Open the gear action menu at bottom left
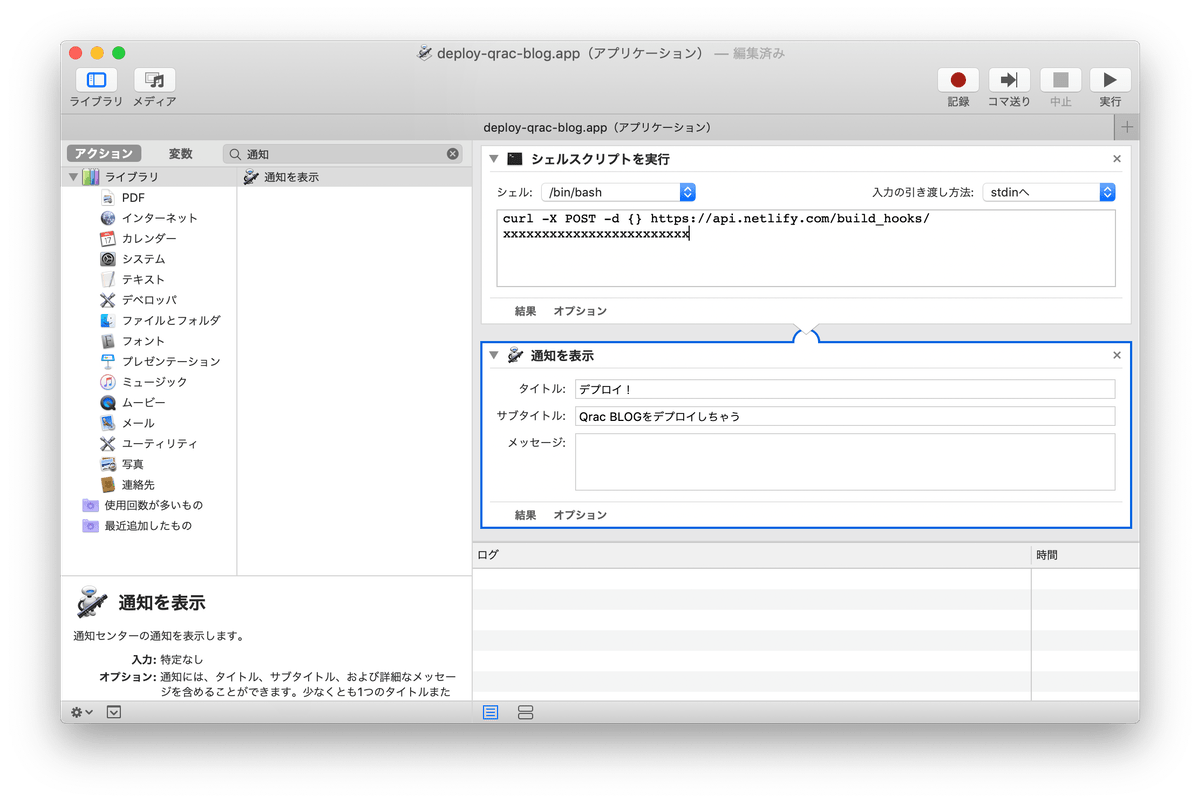The image size is (1200, 803). click(81, 712)
